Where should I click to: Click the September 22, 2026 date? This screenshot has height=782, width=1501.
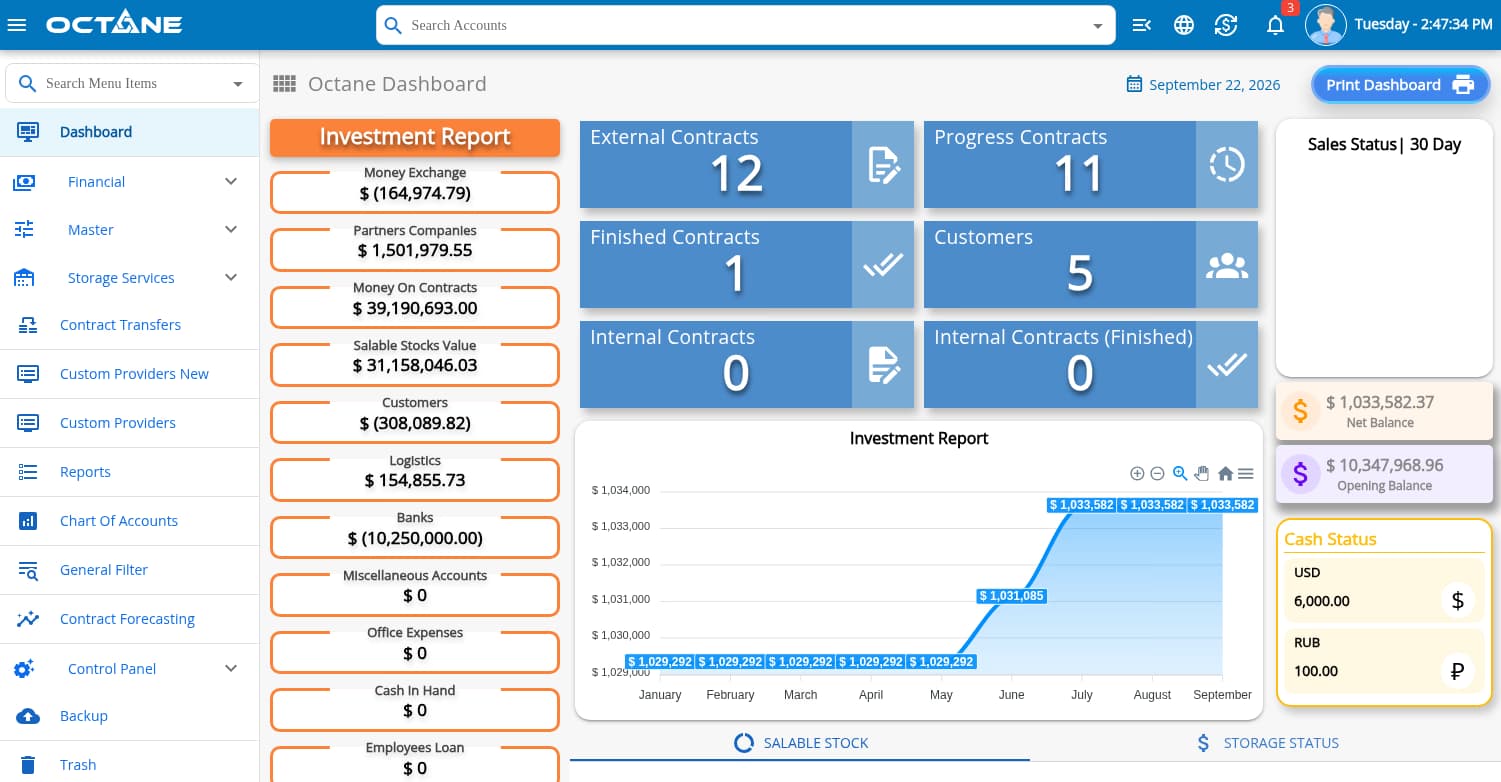(1215, 85)
